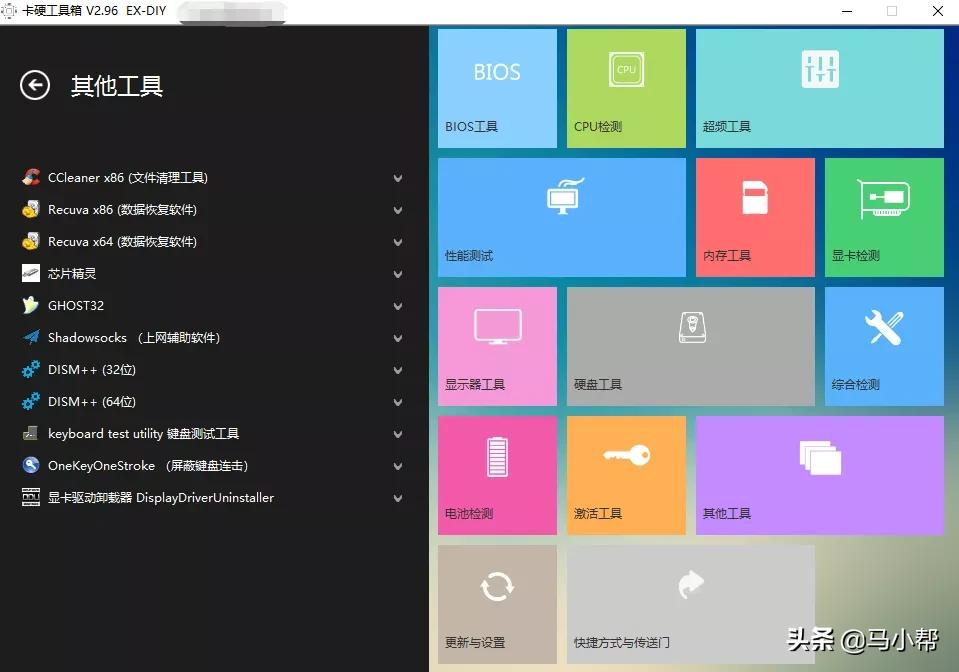Open 快捷方式与传送门 (shortcuts portal)

click(690, 603)
